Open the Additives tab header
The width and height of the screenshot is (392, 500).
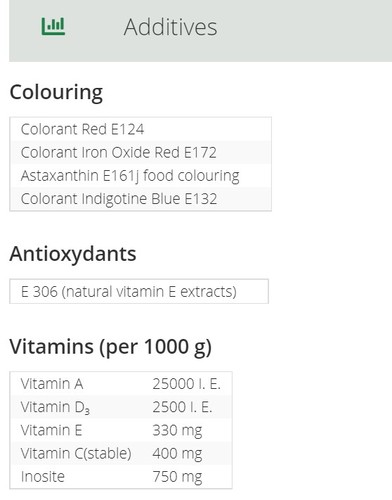tap(170, 27)
